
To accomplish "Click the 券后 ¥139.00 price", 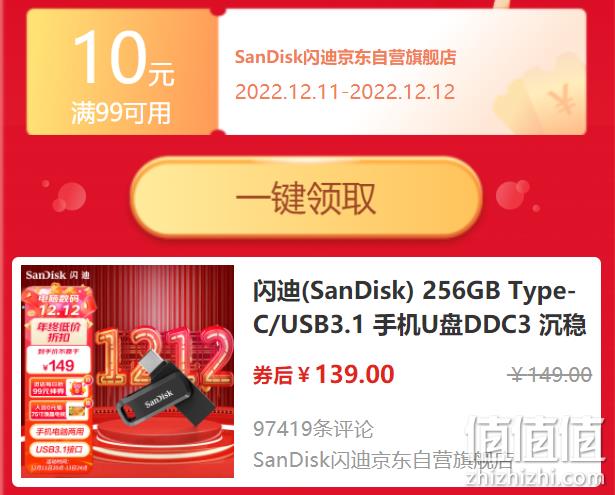I will (324, 374).
